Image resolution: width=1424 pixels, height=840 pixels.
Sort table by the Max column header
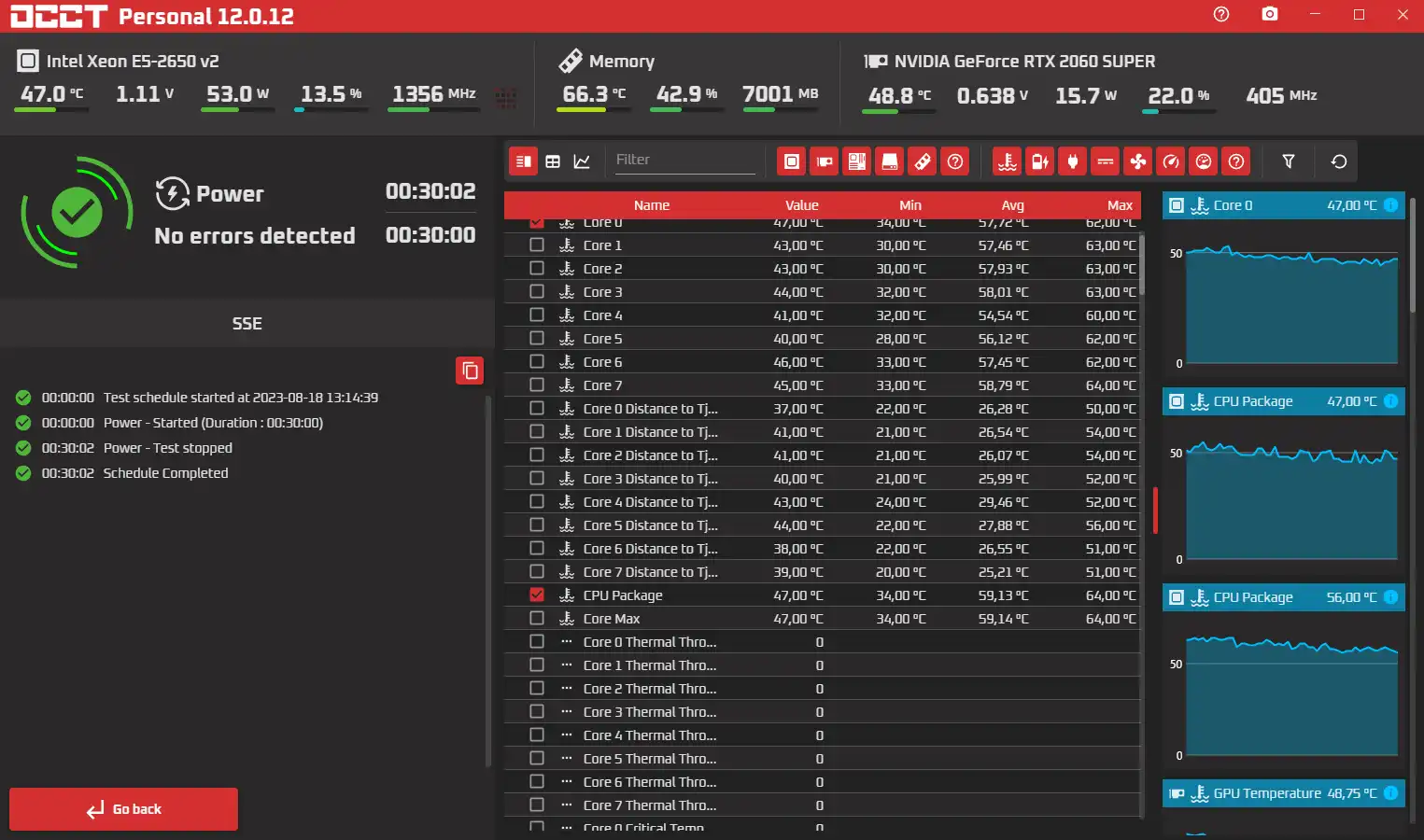click(1120, 205)
